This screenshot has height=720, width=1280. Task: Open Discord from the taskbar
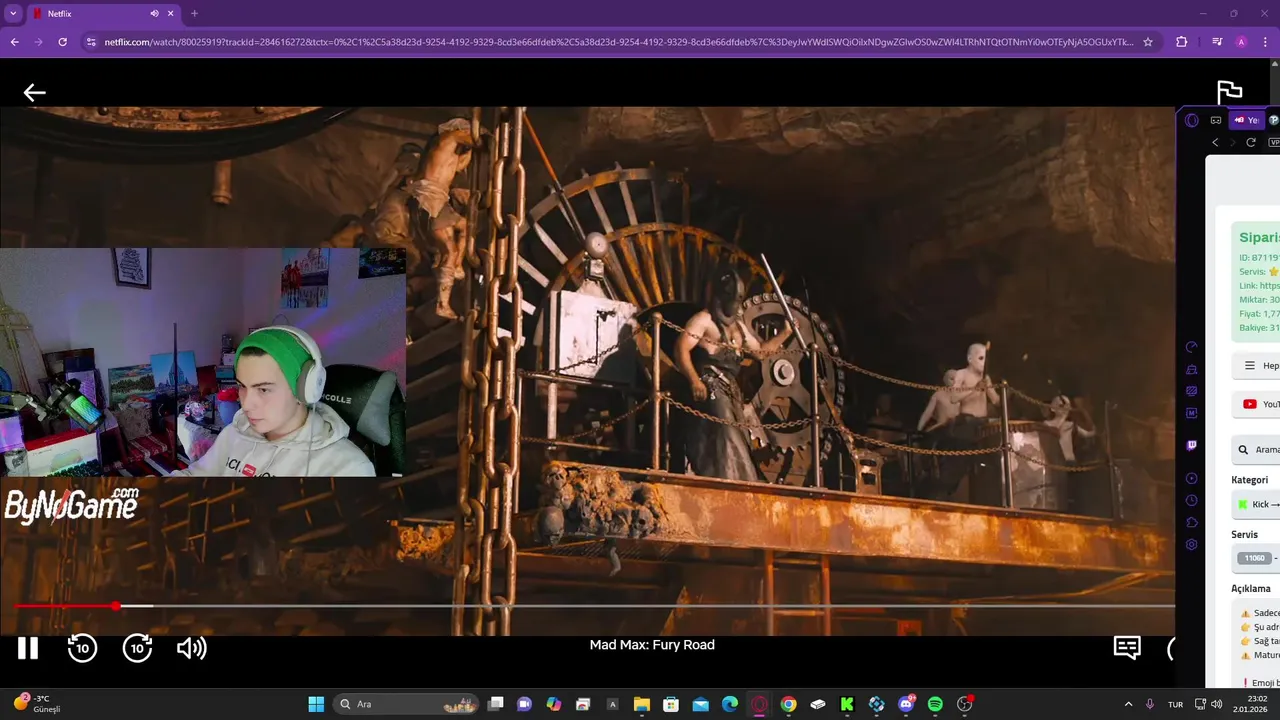tap(906, 704)
